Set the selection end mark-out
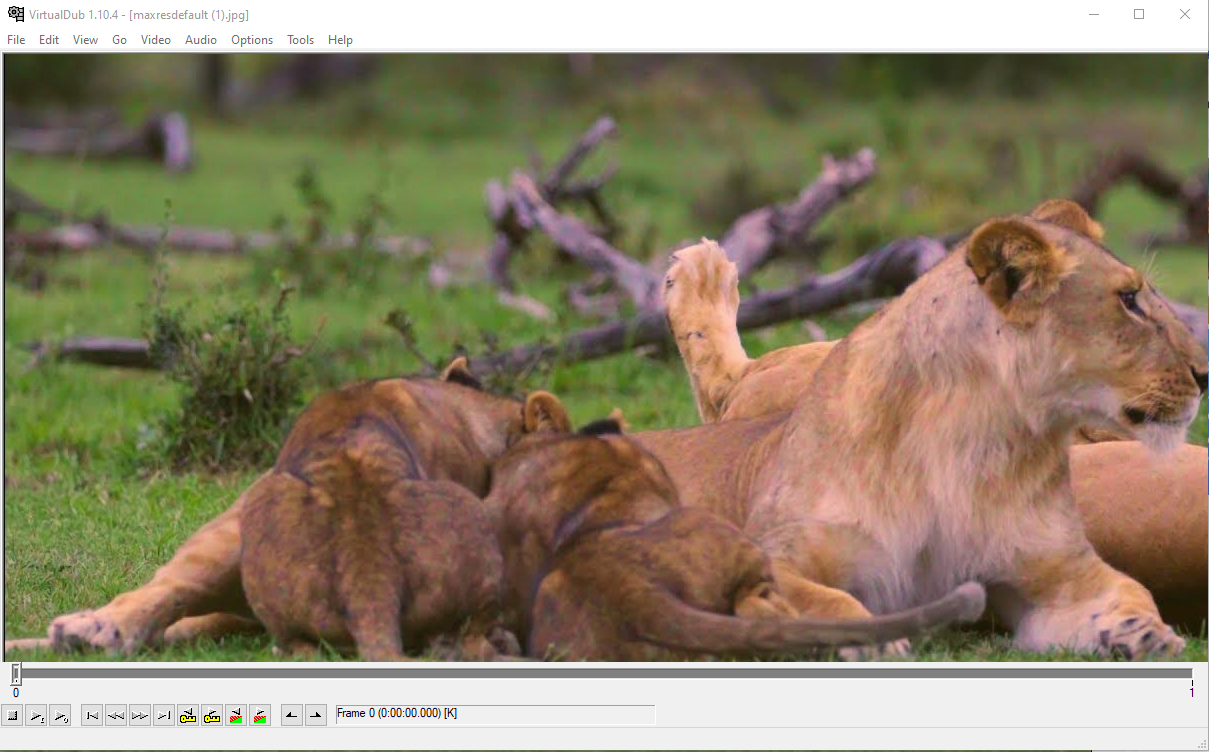1209x752 pixels. pos(316,715)
